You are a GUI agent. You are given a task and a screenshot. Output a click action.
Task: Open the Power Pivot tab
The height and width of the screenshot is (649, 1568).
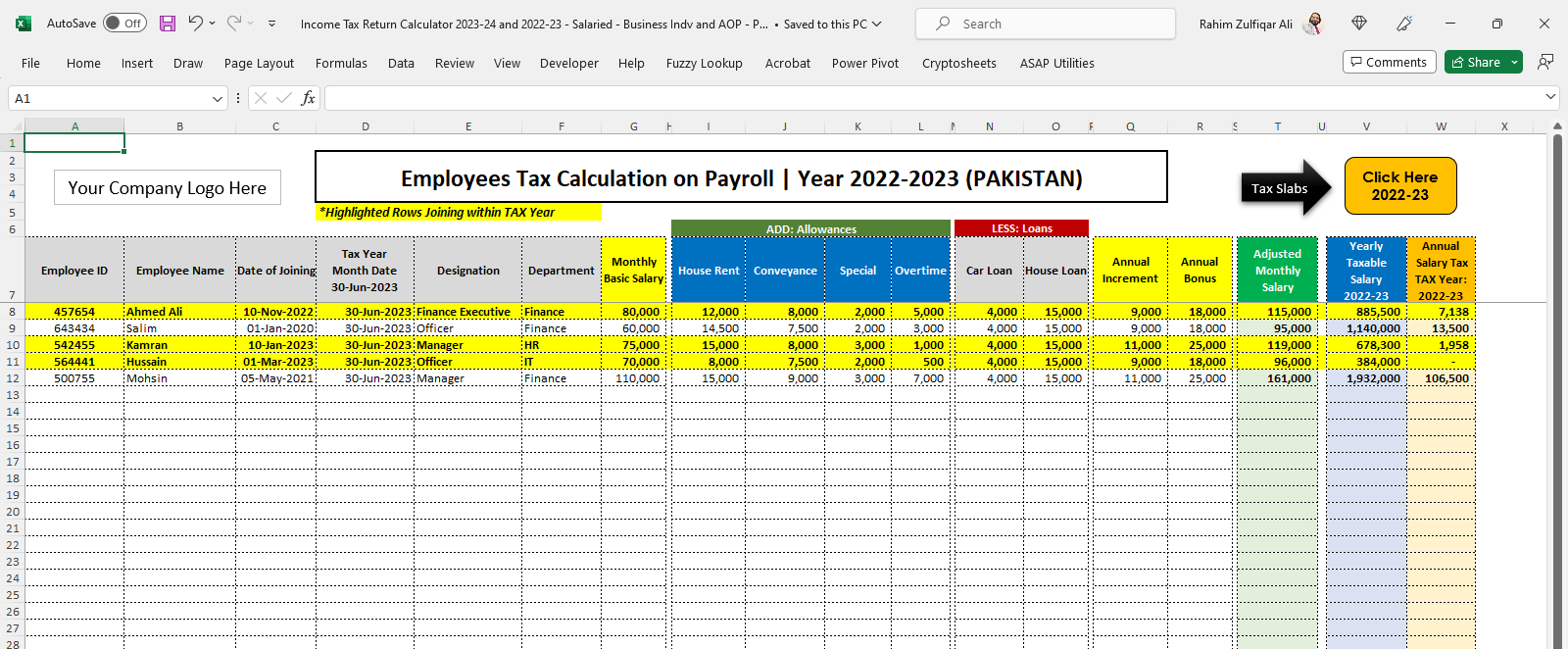[x=865, y=63]
